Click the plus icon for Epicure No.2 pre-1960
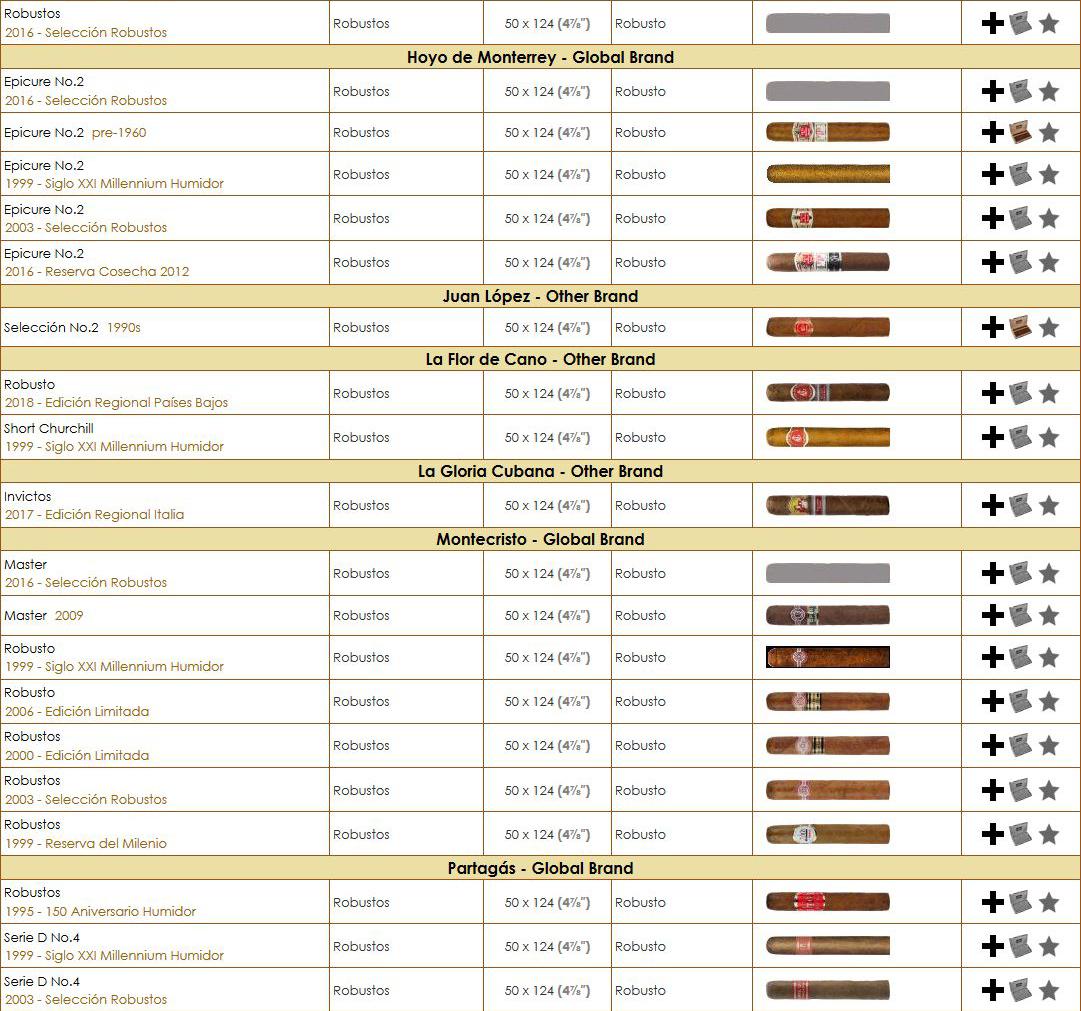 pos(993,132)
